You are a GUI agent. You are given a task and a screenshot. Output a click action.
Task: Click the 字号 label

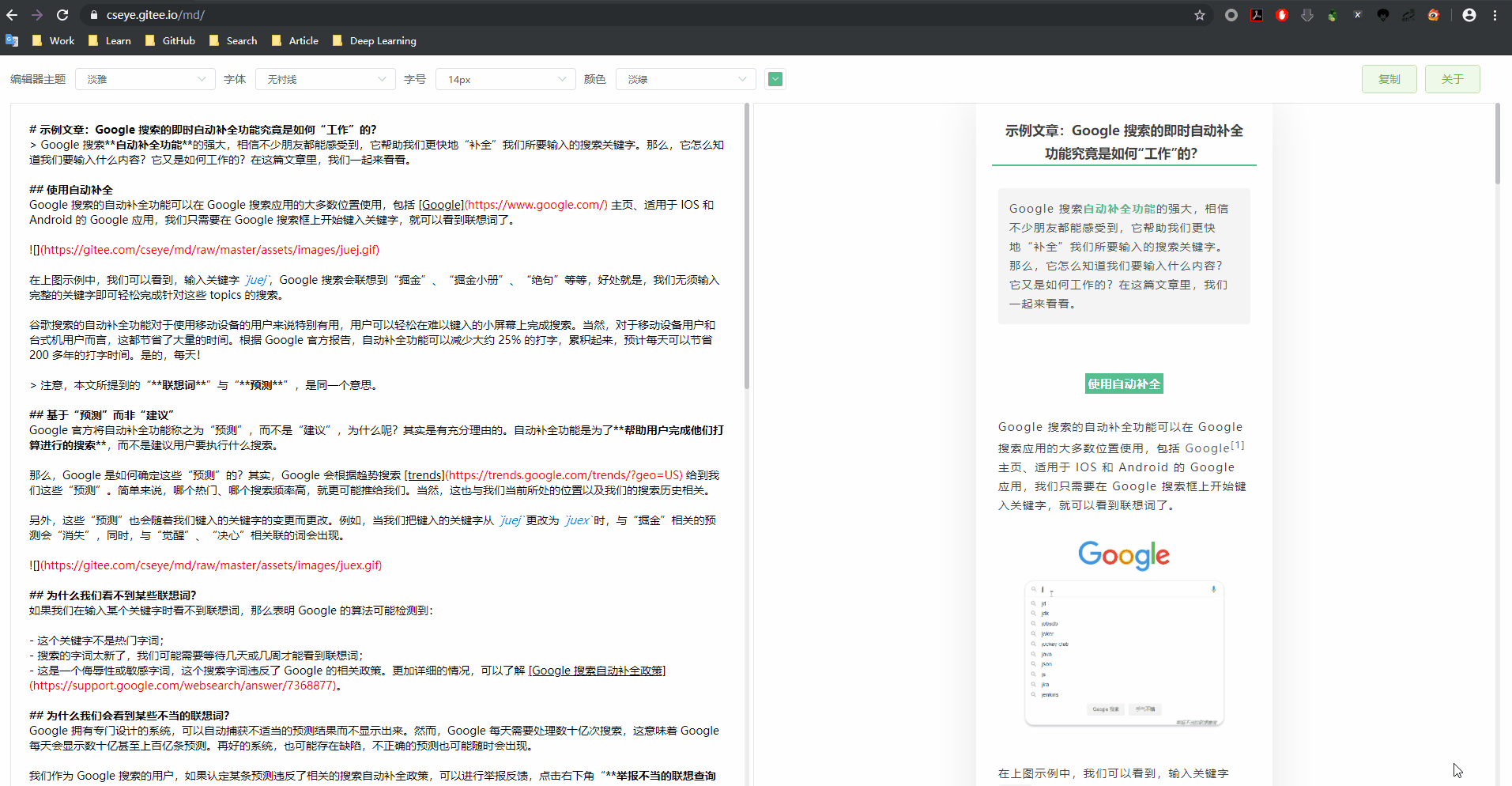click(415, 79)
